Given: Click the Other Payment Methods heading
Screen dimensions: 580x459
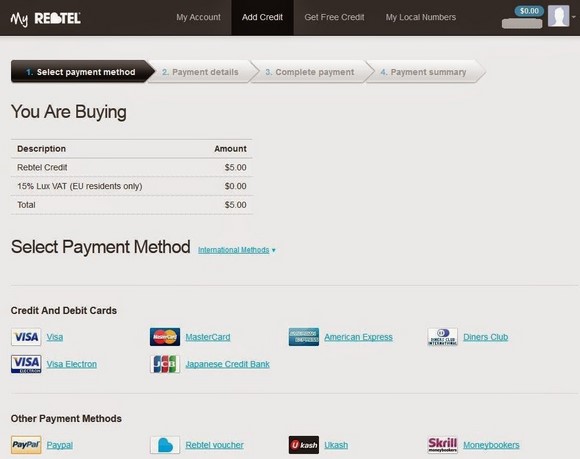Looking at the screenshot, I should click(66, 418).
